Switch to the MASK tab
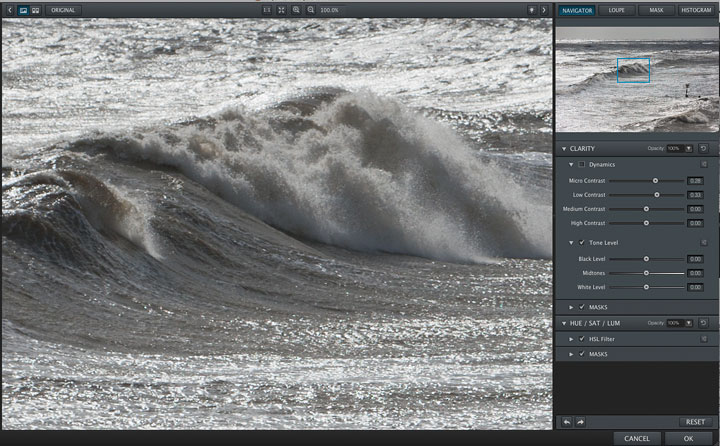Image resolution: width=720 pixels, height=446 pixels. [x=656, y=10]
